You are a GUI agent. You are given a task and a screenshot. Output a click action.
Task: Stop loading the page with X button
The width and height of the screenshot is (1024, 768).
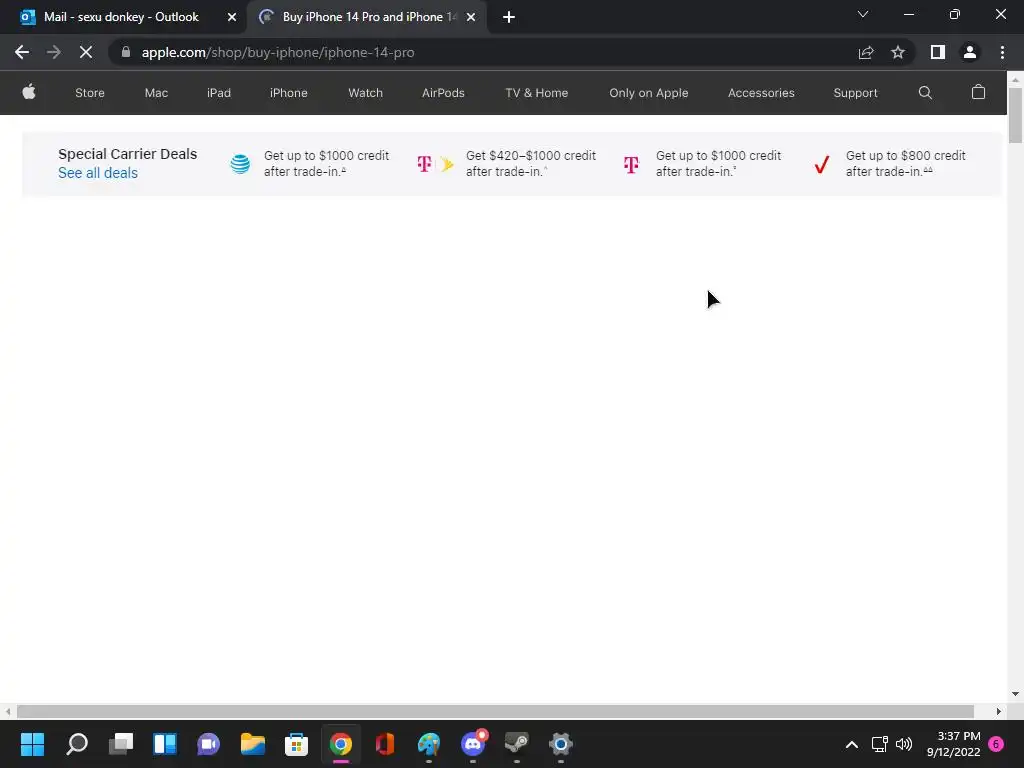[86, 52]
